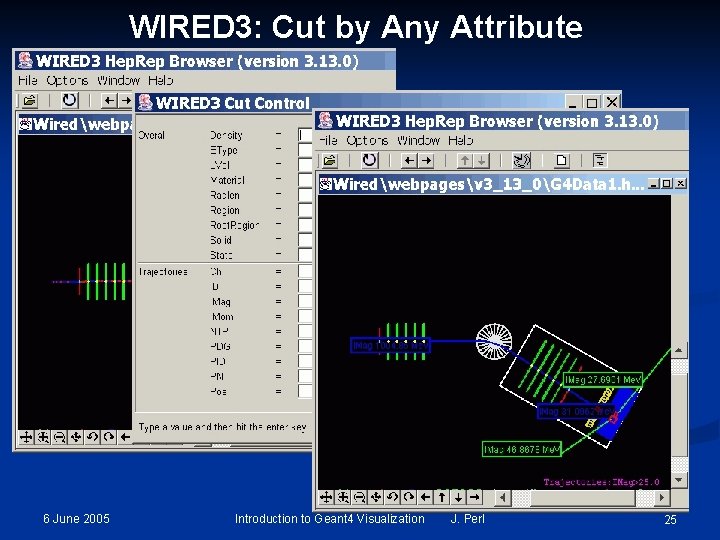The height and width of the screenshot is (540, 720).
Task: Open Help menu in front HepRep Browser
Action: click(461, 140)
